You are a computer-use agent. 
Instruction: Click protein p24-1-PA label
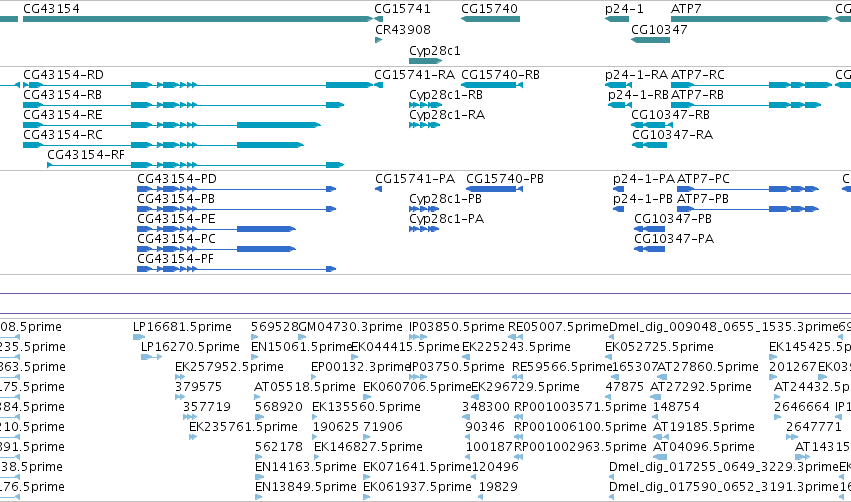(x=644, y=179)
